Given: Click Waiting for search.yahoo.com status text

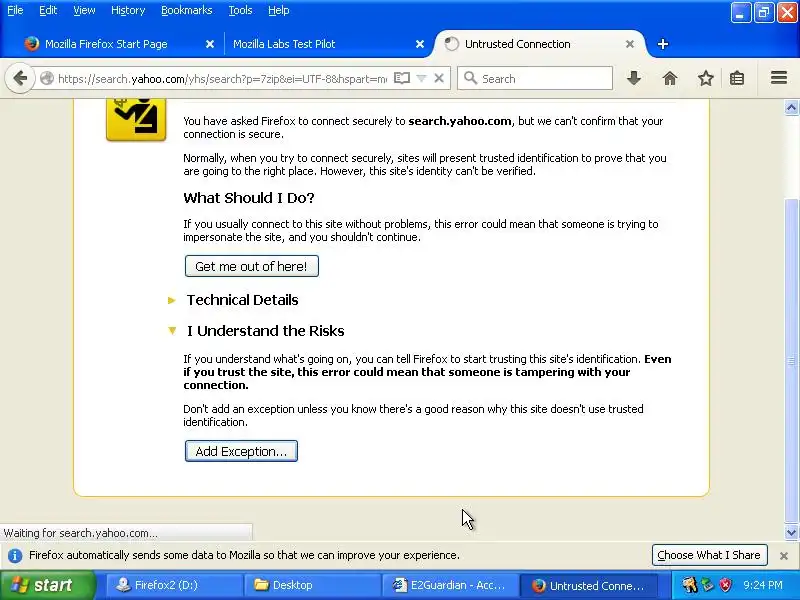Looking at the screenshot, I should pos(80,533).
